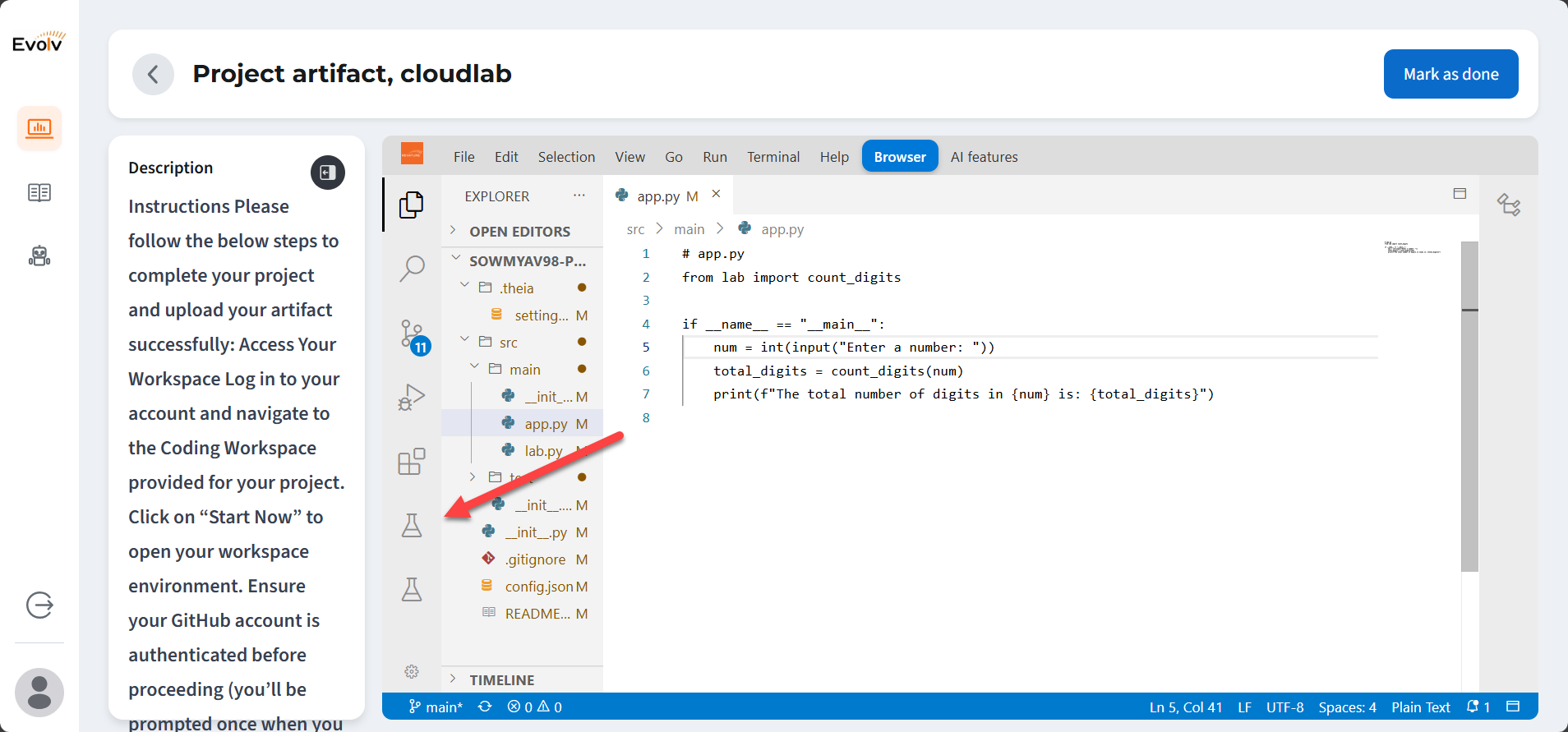Expand the OPEN EDITORS section
This screenshot has height=732, width=1568.
(519, 232)
